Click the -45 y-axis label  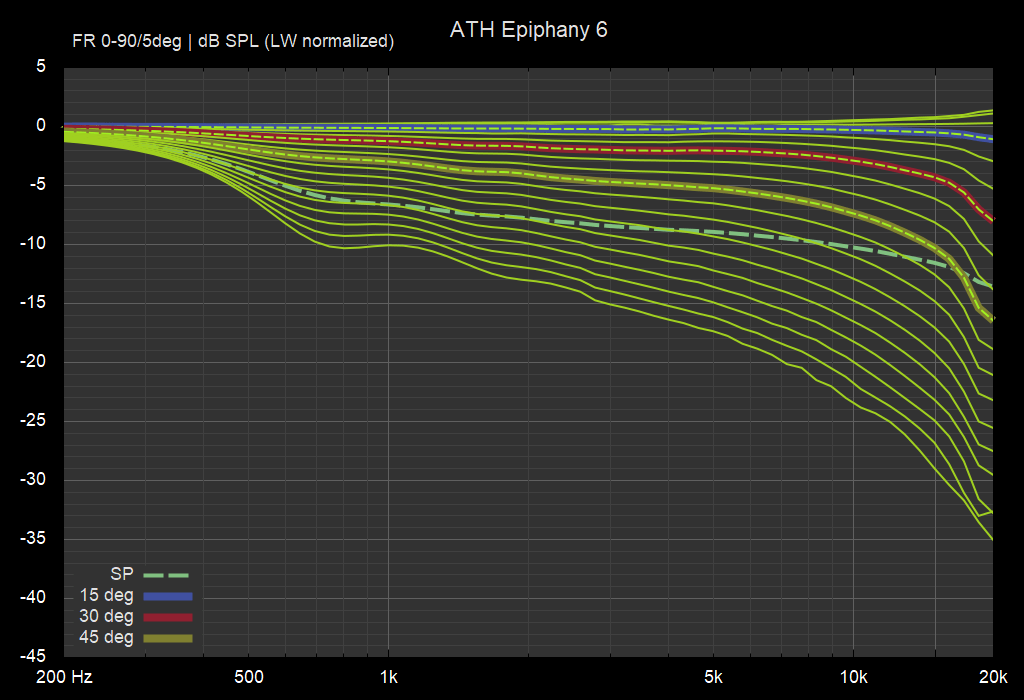click(x=33, y=656)
